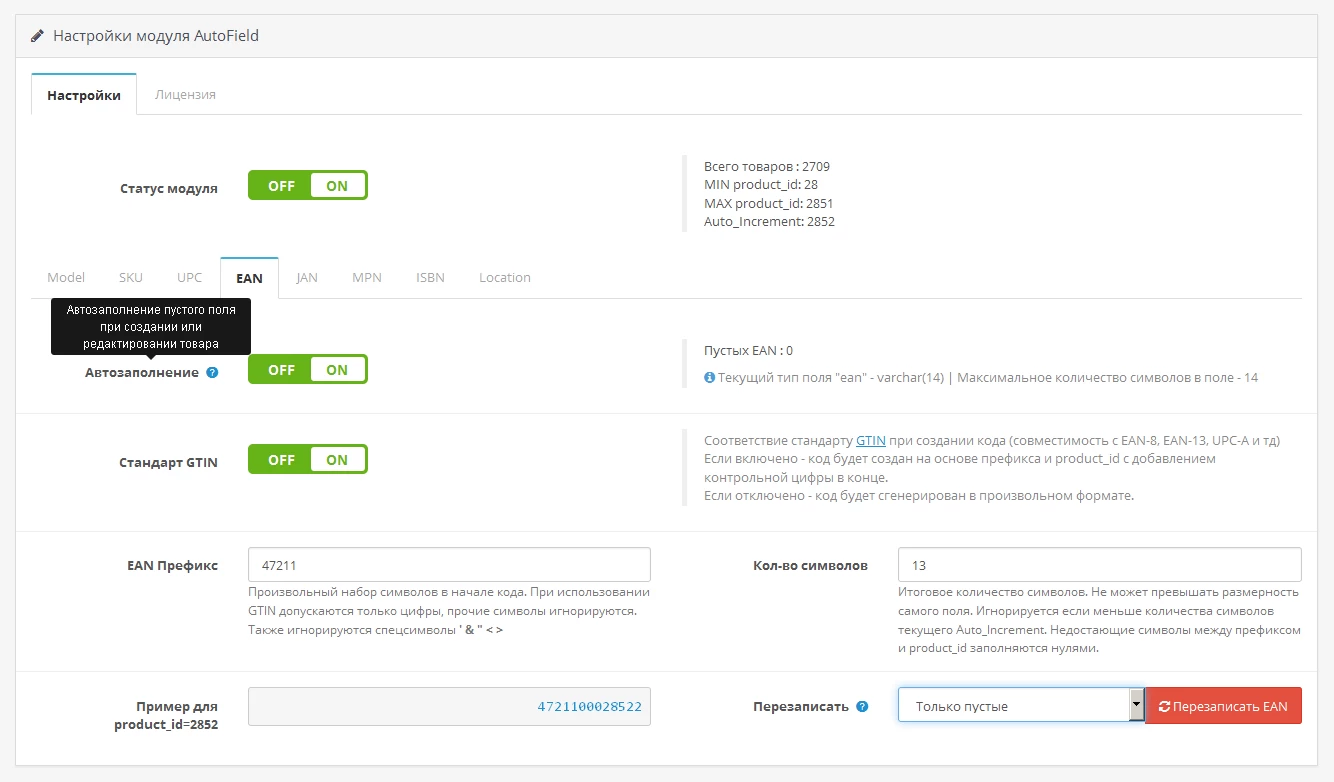Screen dimensions: 1334x782
Task: Switch to the ISBN tab
Action: point(430,277)
